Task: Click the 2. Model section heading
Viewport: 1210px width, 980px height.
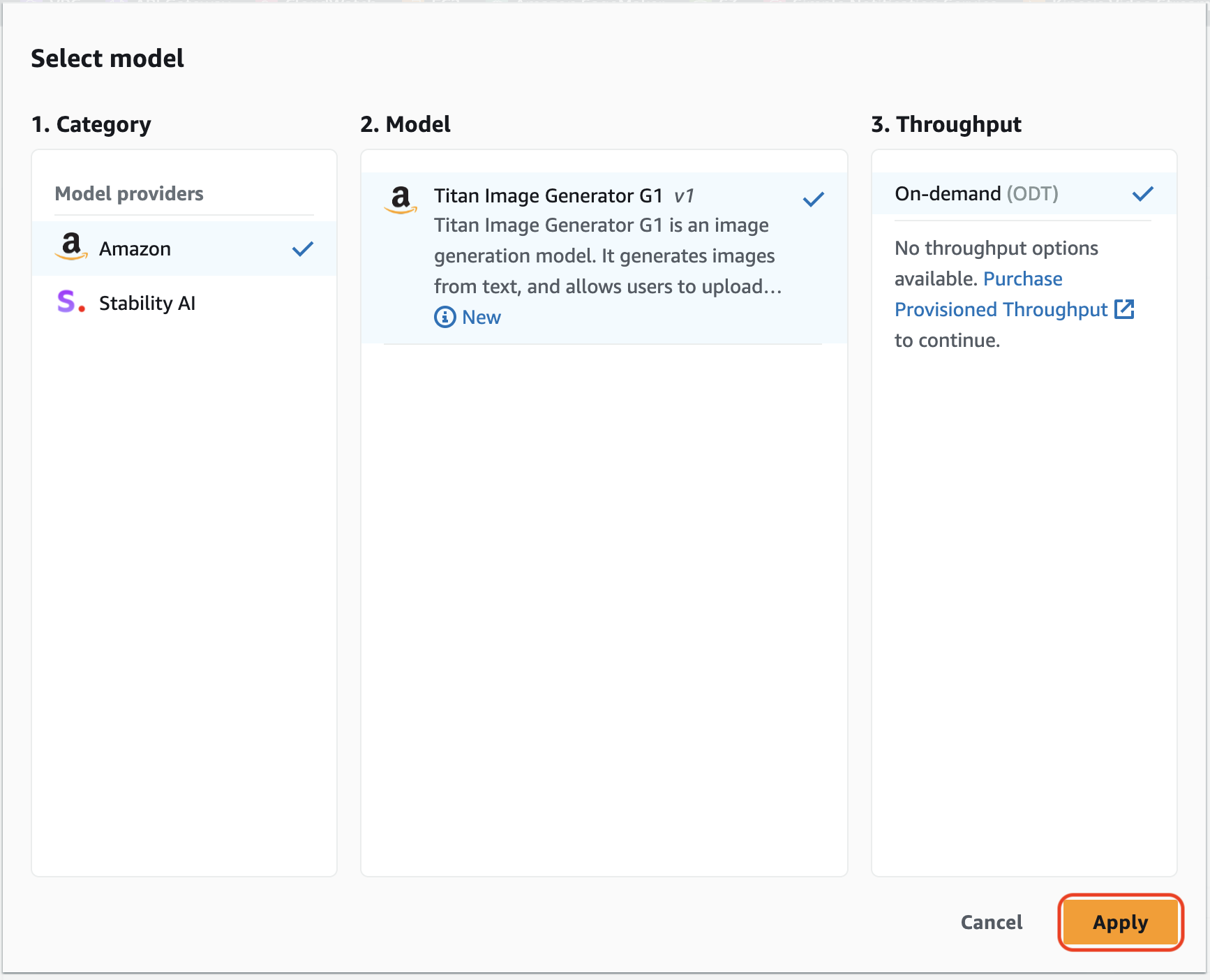Action: tap(405, 124)
